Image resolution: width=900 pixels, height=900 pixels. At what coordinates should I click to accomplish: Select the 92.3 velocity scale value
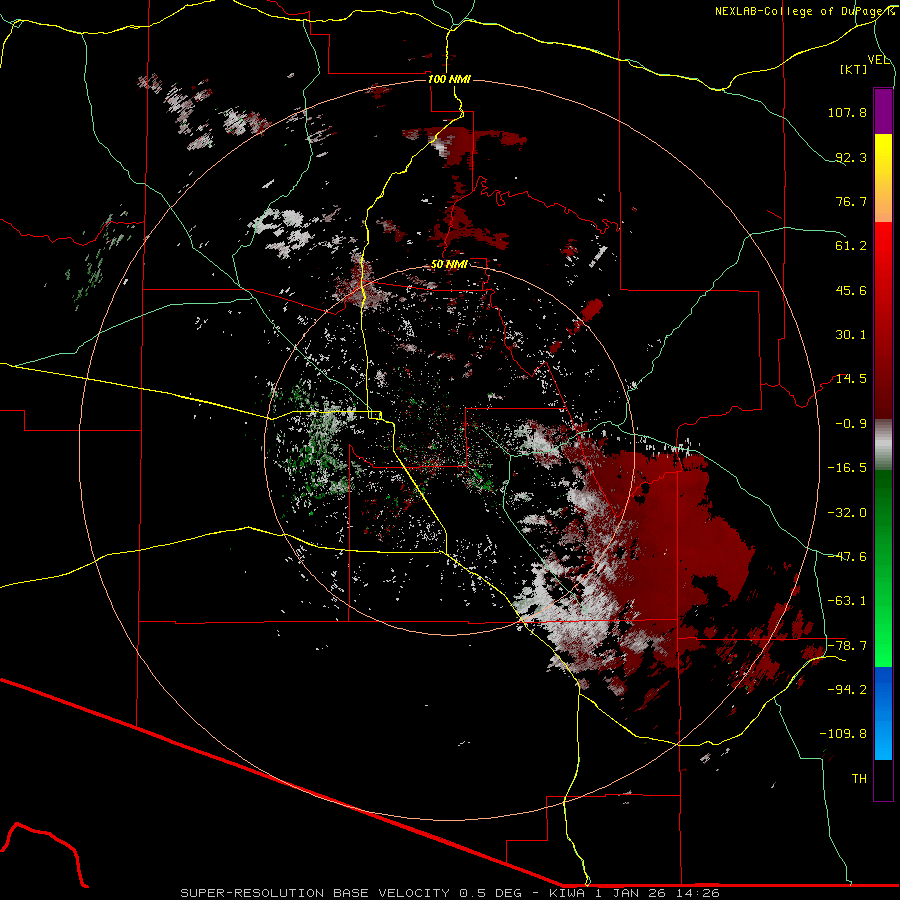851,157
